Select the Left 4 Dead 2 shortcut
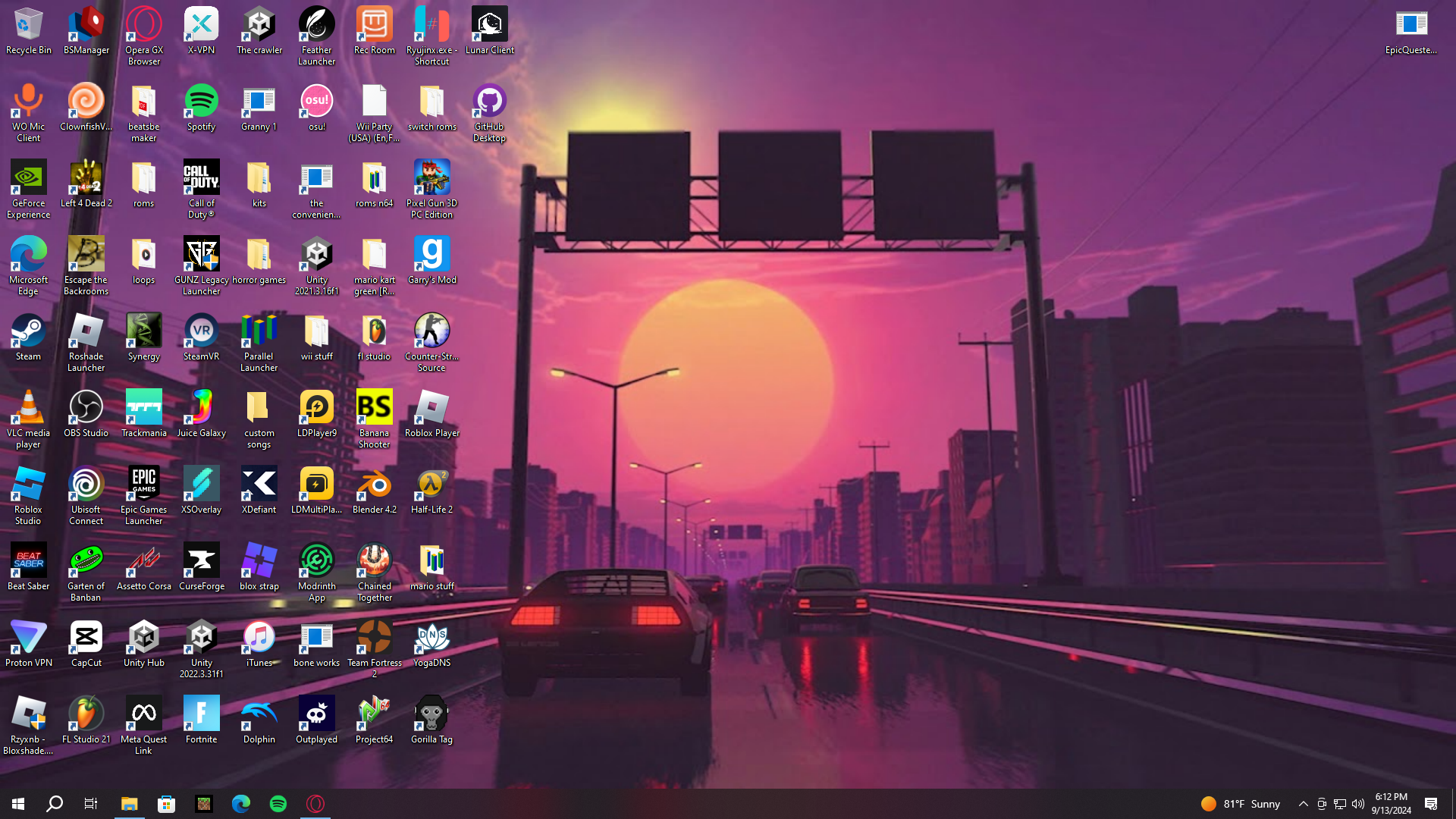 [86, 184]
